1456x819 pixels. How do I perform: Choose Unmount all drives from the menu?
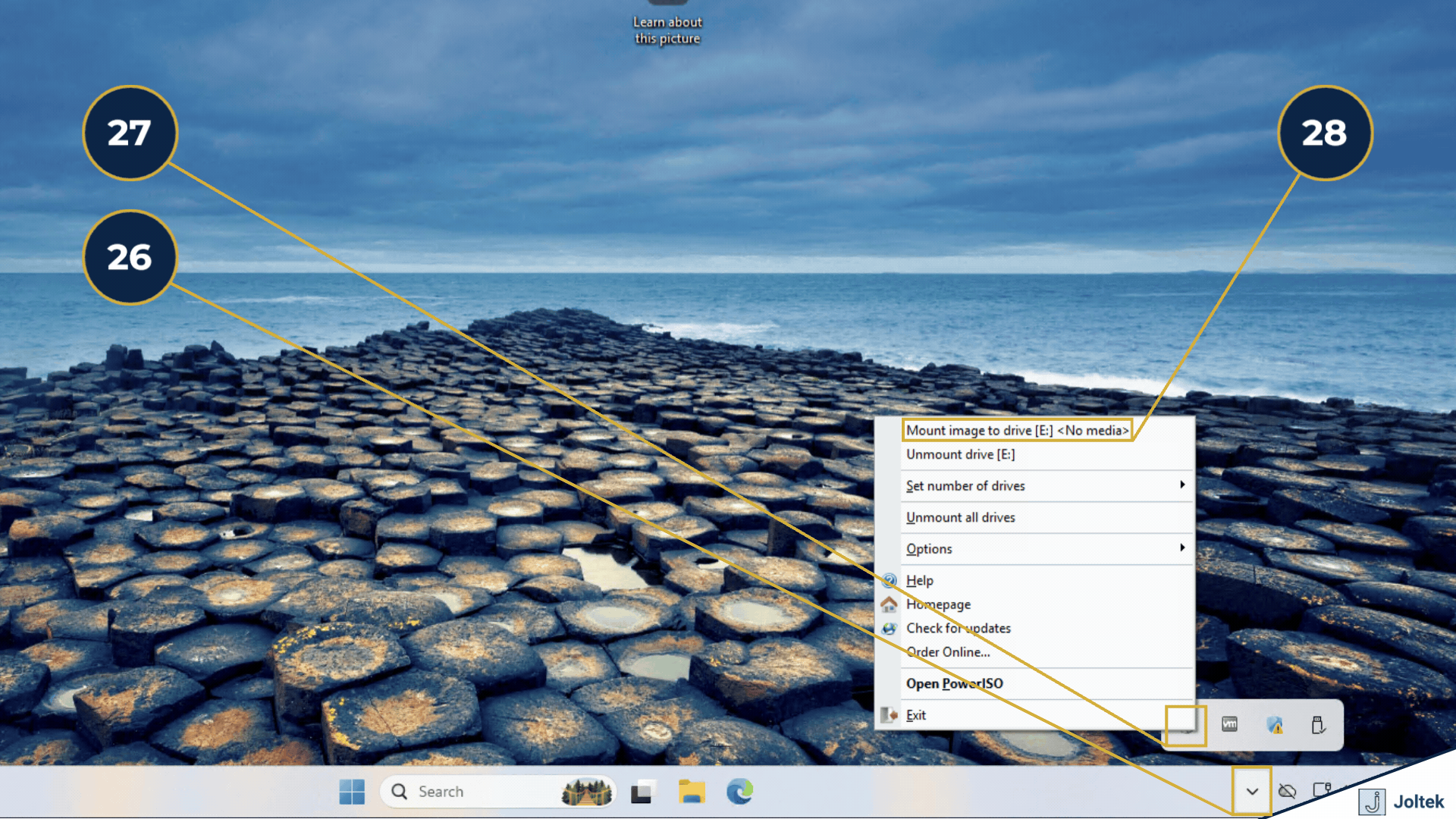(x=960, y=517)
